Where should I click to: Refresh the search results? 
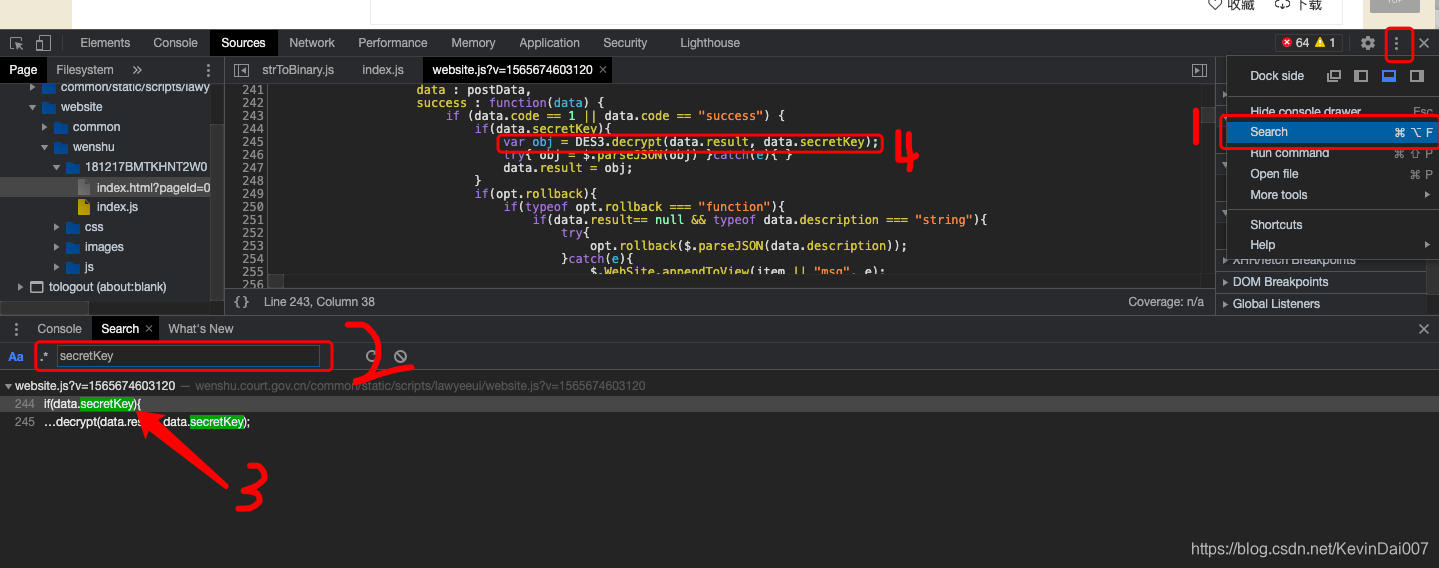371,356
